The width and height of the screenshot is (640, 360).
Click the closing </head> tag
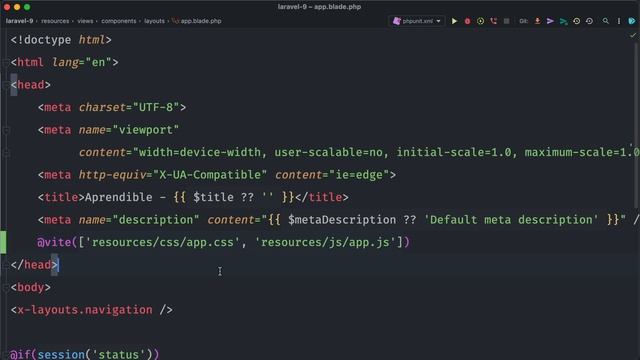[34, 265]
